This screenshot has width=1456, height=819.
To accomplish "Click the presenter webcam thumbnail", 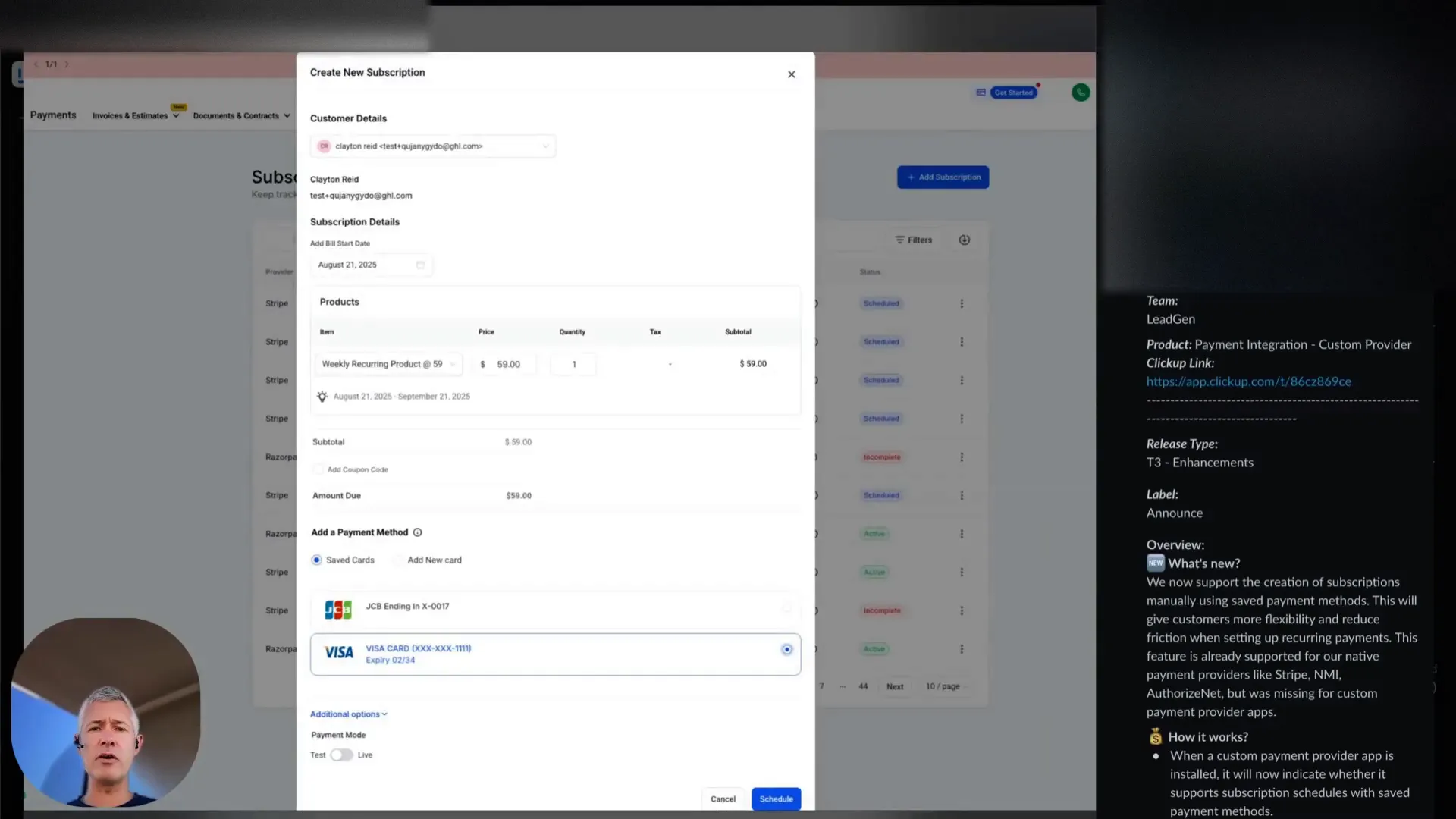I will click(x=106, y=712).
